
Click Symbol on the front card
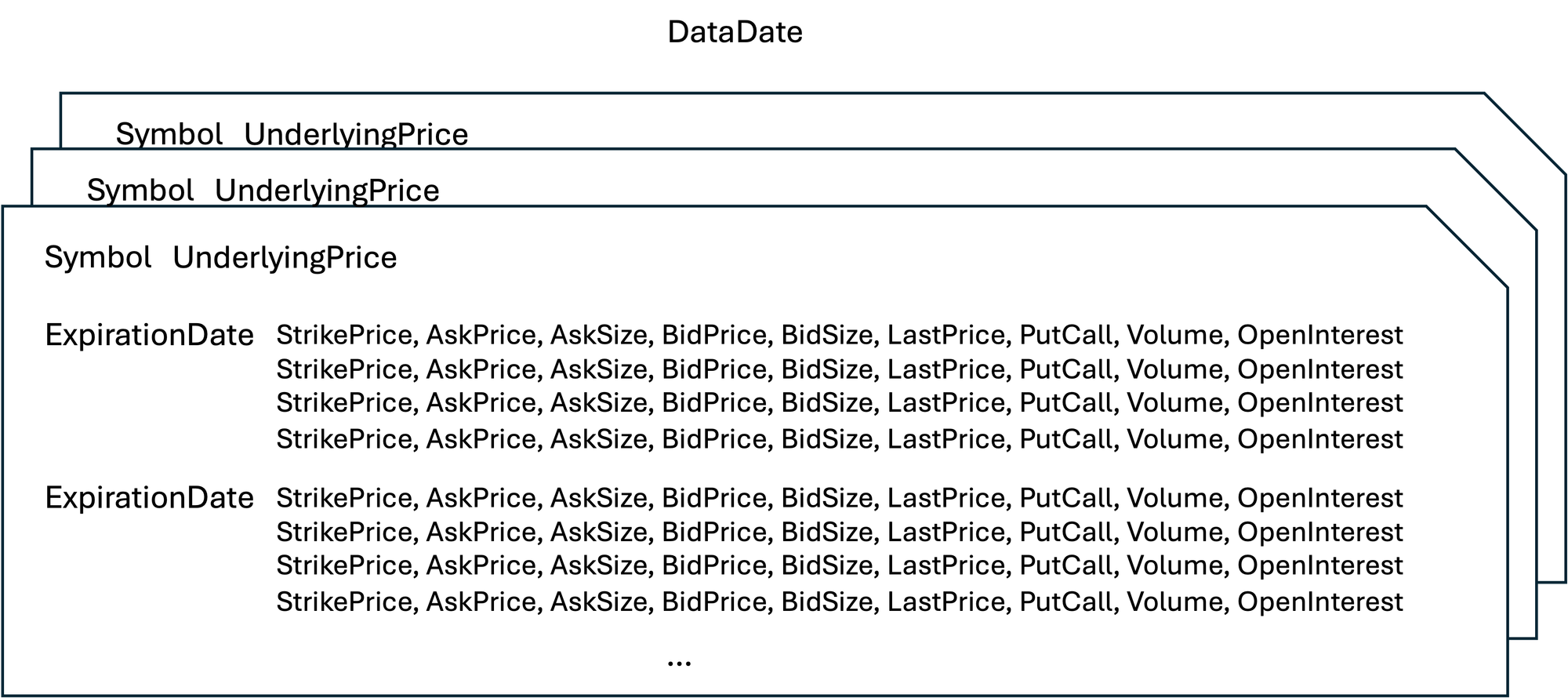click(98, 258)
